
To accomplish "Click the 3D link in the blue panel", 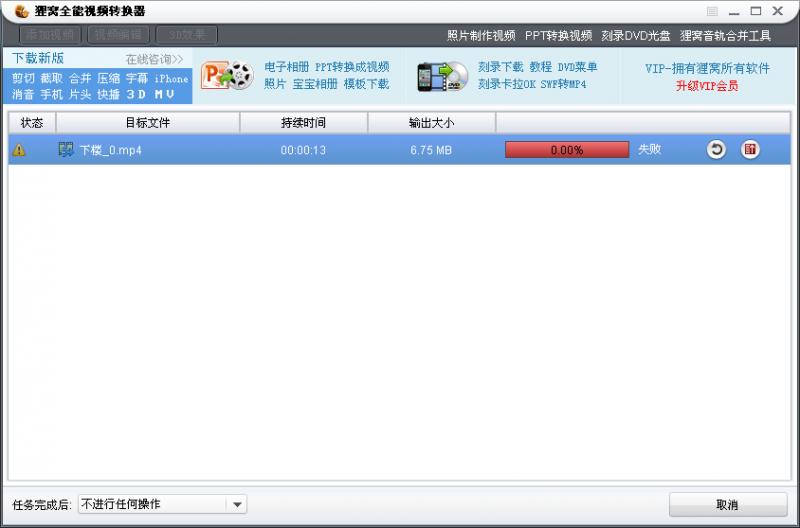I will pyautogui.click(x=136, y=94).
